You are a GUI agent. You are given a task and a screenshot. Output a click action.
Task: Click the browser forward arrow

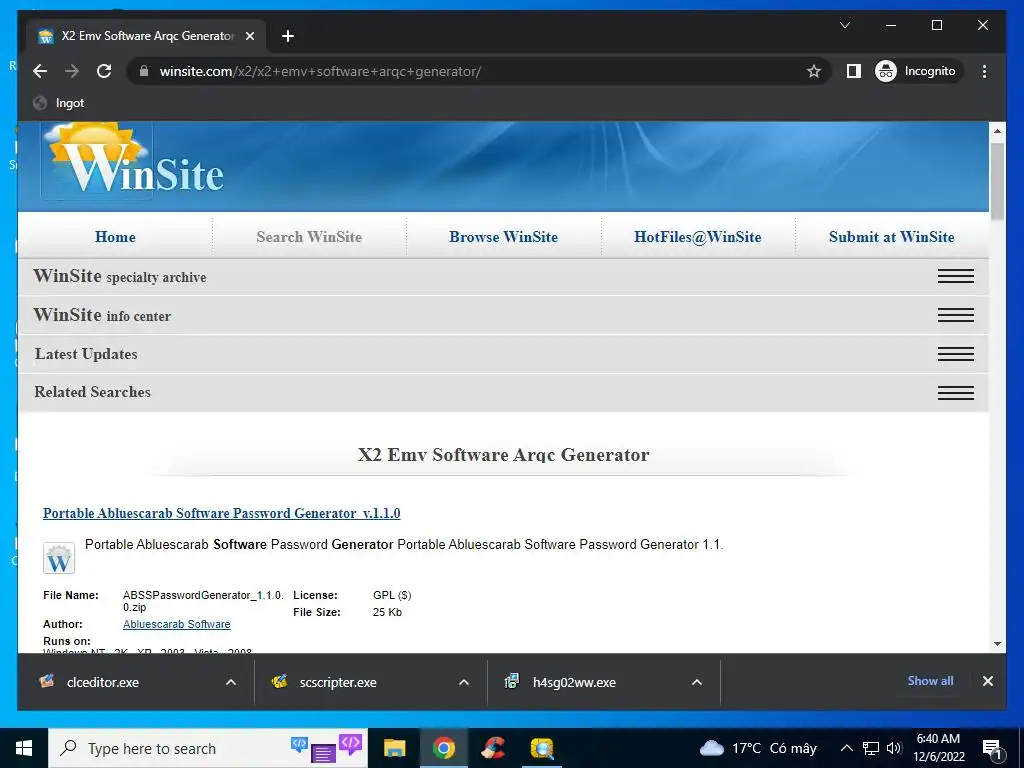pos(72,71)
